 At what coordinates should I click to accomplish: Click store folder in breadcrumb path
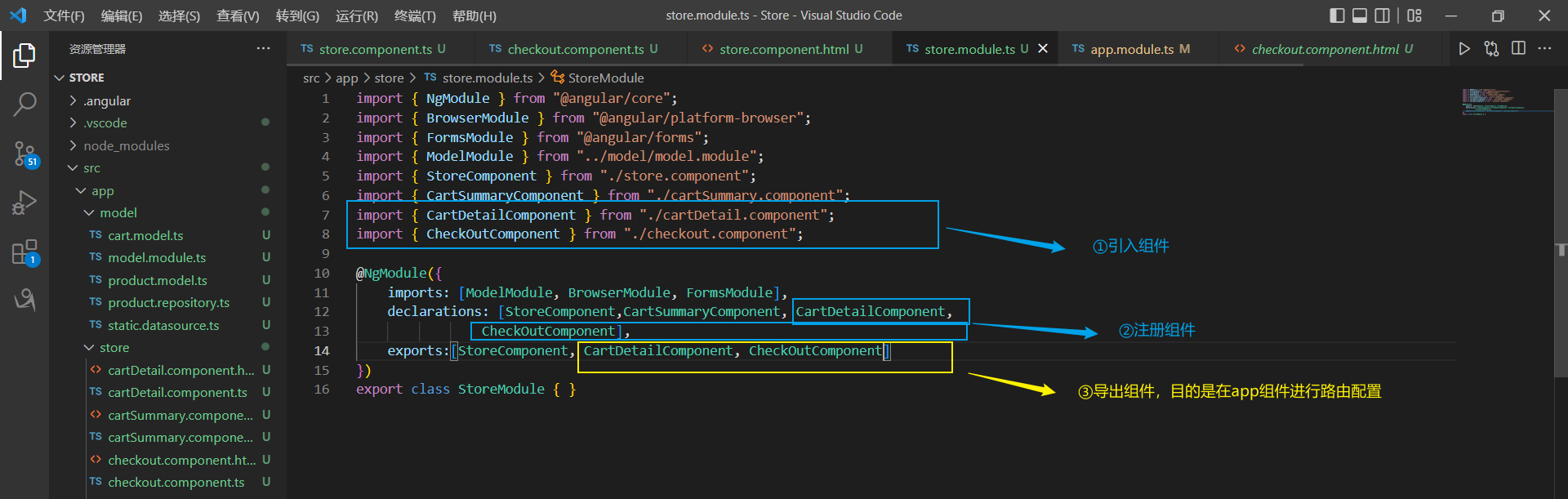click(x=389, y=78)
